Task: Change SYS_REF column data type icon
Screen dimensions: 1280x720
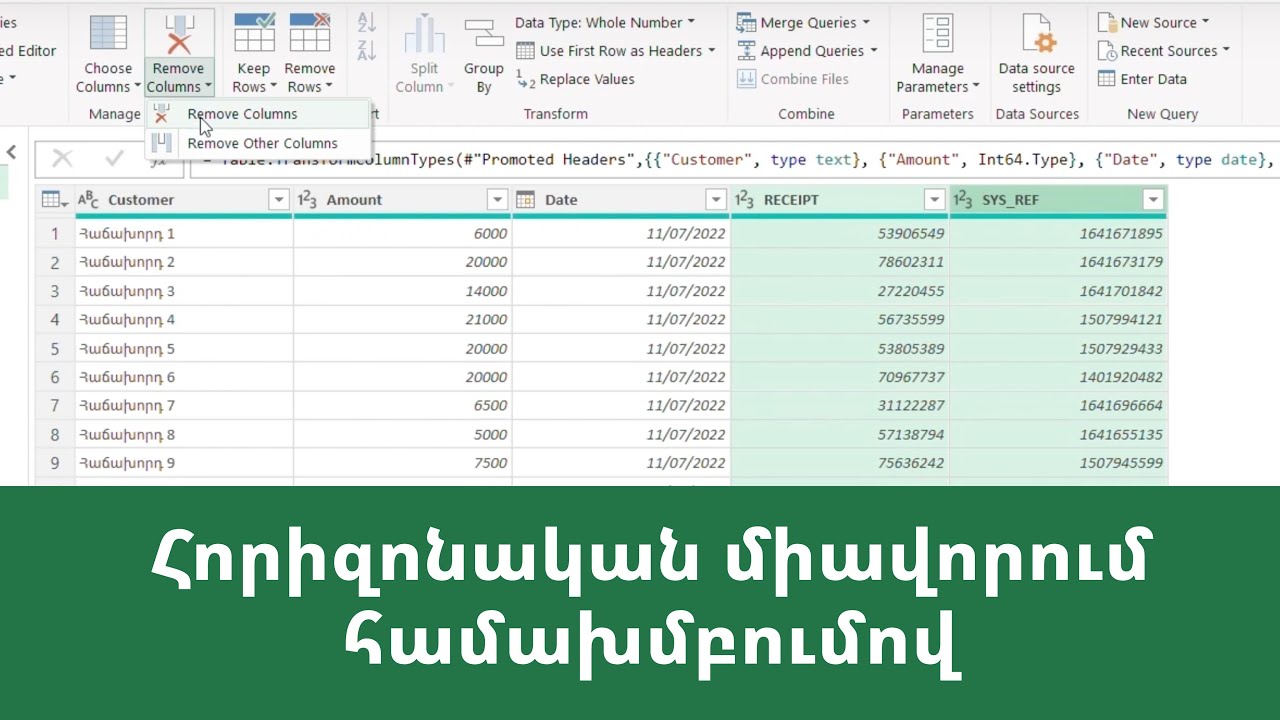Action: [963, 200]
